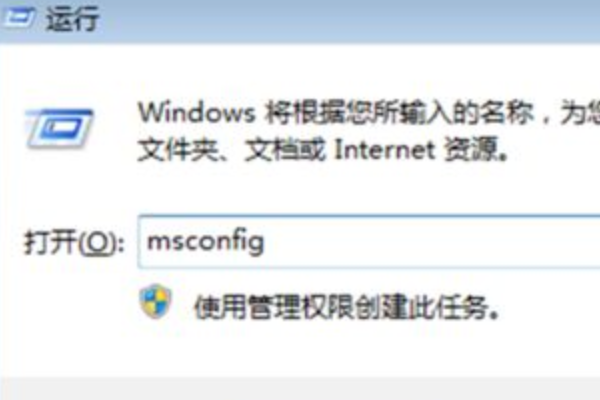
Task: Click the 运行 window title text
Action: point(72,18)
